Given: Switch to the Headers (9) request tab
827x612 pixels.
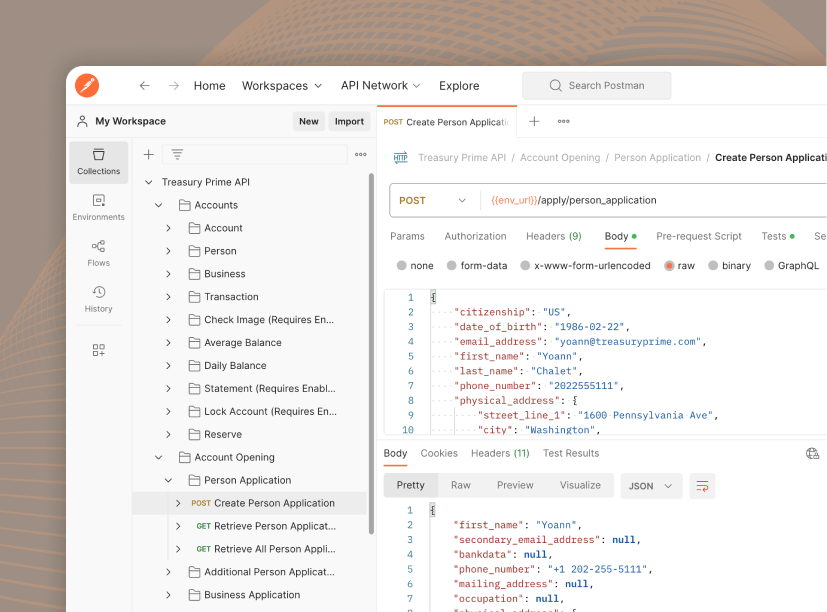Looking at the screenshot, I should [x=553, y=236].
